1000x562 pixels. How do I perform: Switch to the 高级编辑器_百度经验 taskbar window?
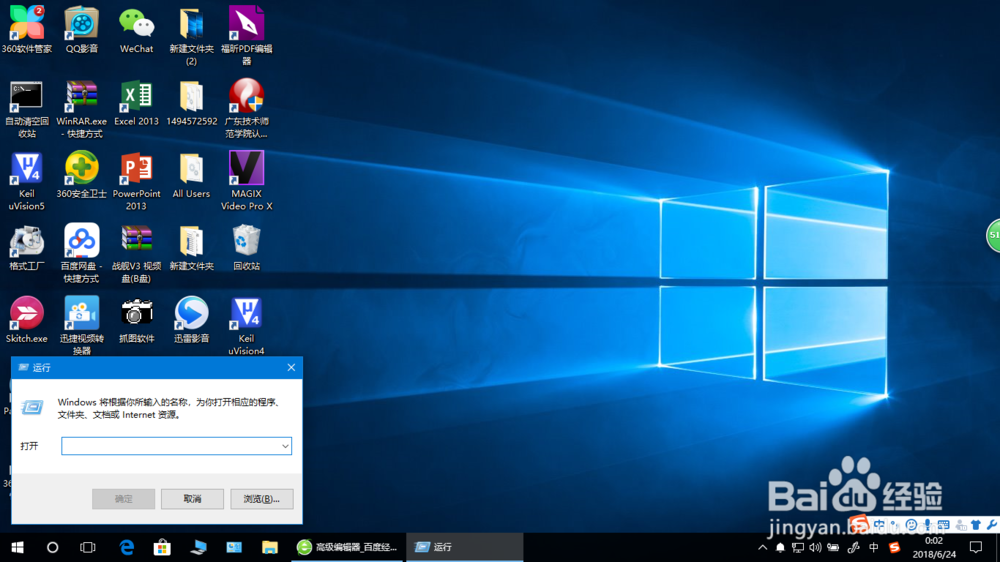[348, 547]
